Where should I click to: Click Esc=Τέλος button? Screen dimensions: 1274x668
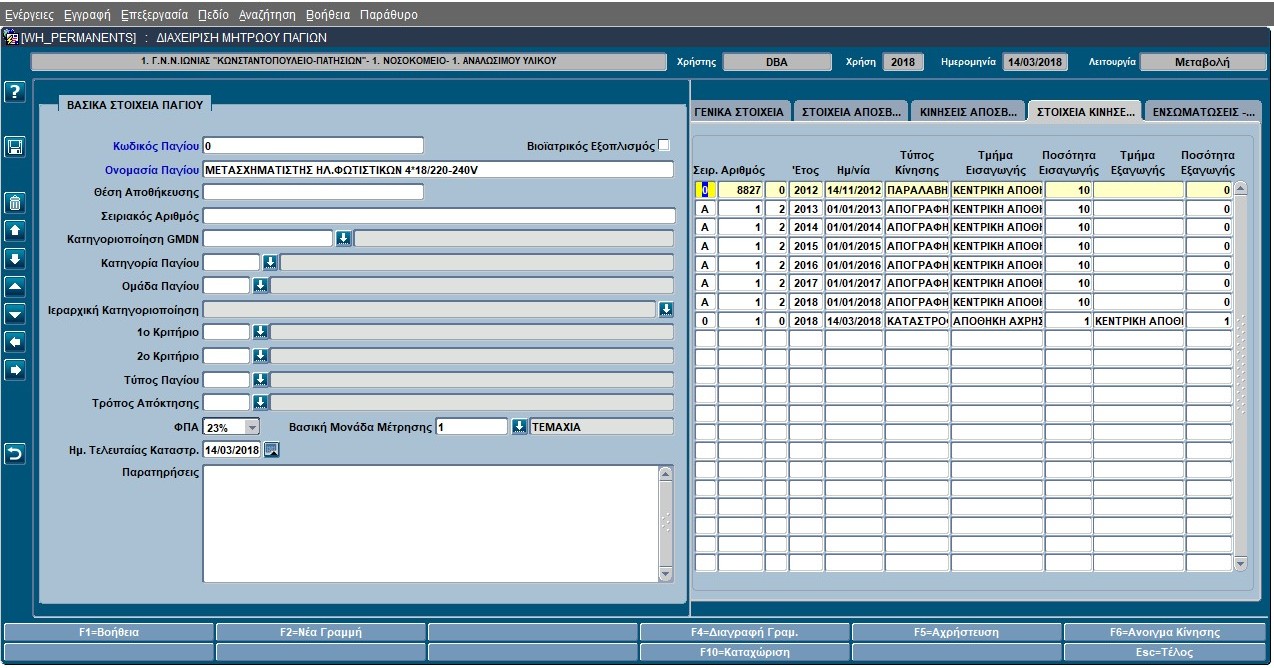[x=1166, y=651]
